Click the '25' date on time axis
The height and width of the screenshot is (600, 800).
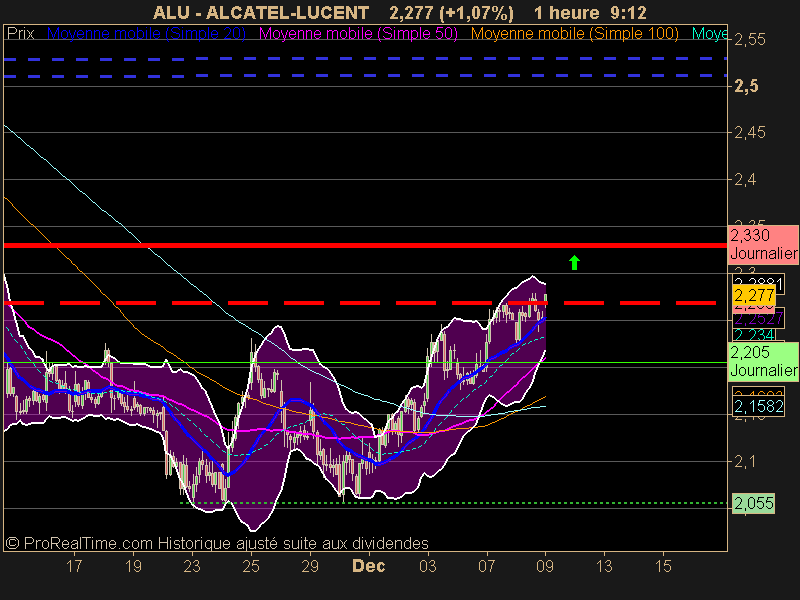pos(251,566)
